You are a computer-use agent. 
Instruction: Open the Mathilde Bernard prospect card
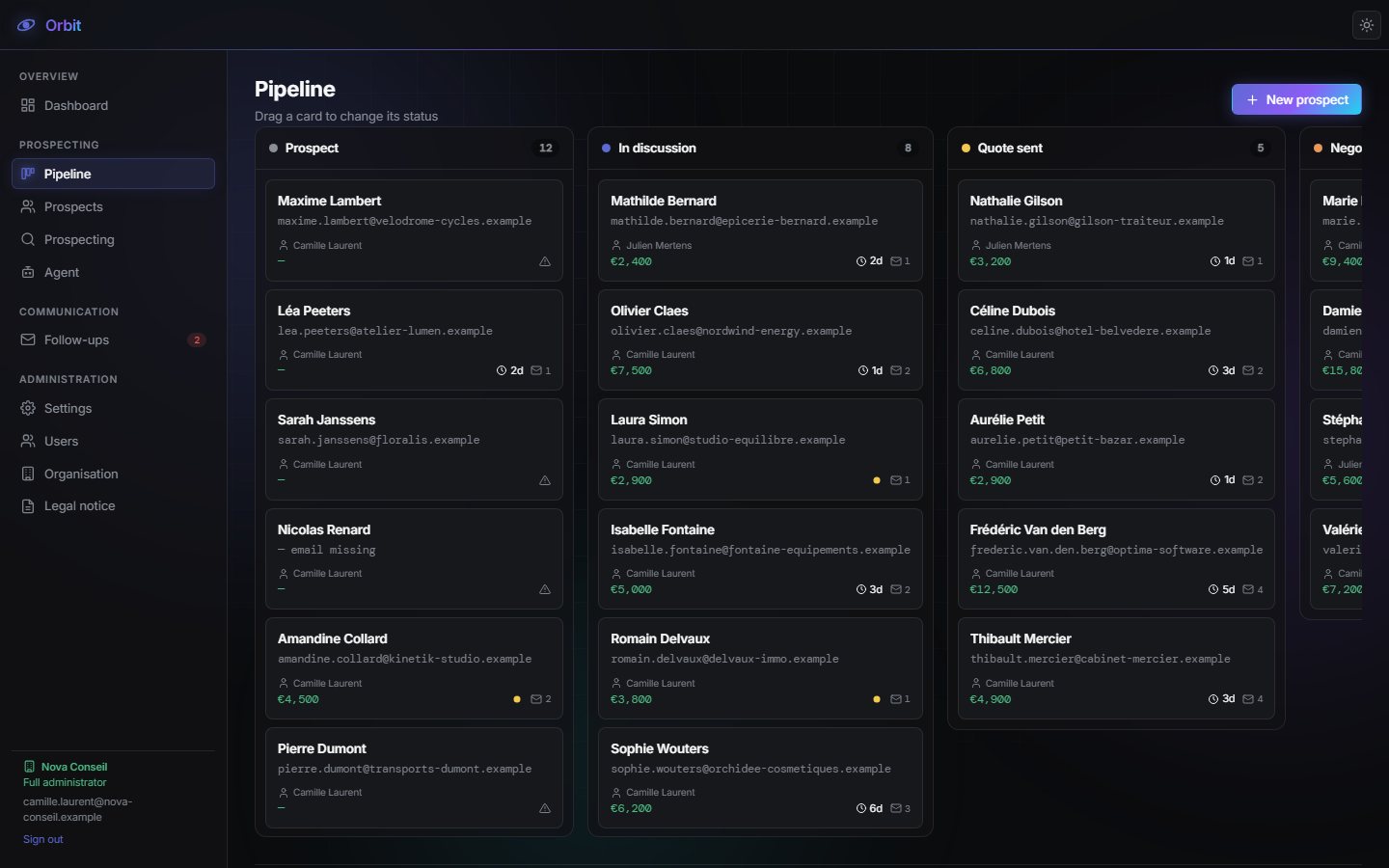click(x=760, y=231)
